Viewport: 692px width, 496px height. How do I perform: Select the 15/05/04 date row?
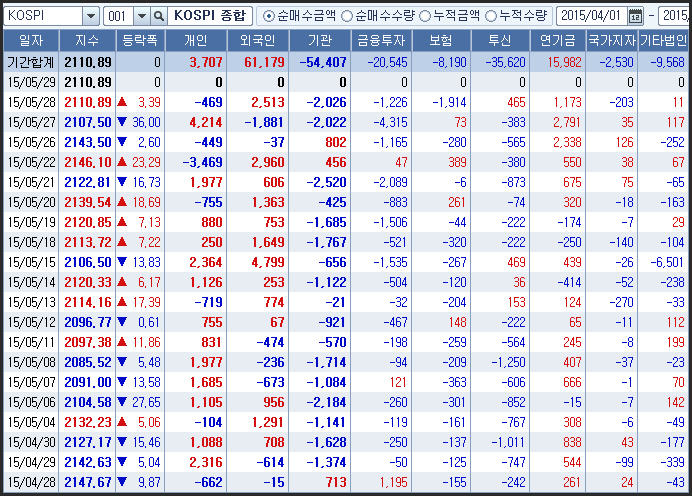tap(346, 422)
